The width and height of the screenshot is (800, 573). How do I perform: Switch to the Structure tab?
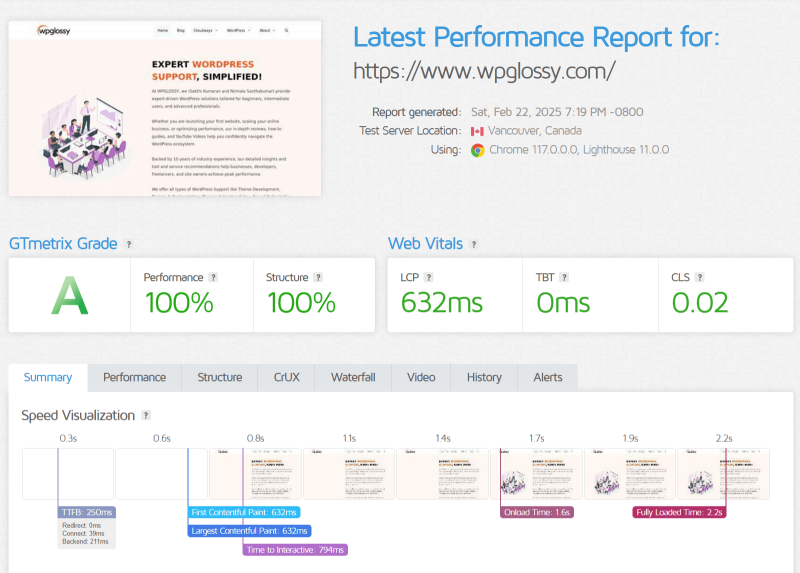pos(219,378)
